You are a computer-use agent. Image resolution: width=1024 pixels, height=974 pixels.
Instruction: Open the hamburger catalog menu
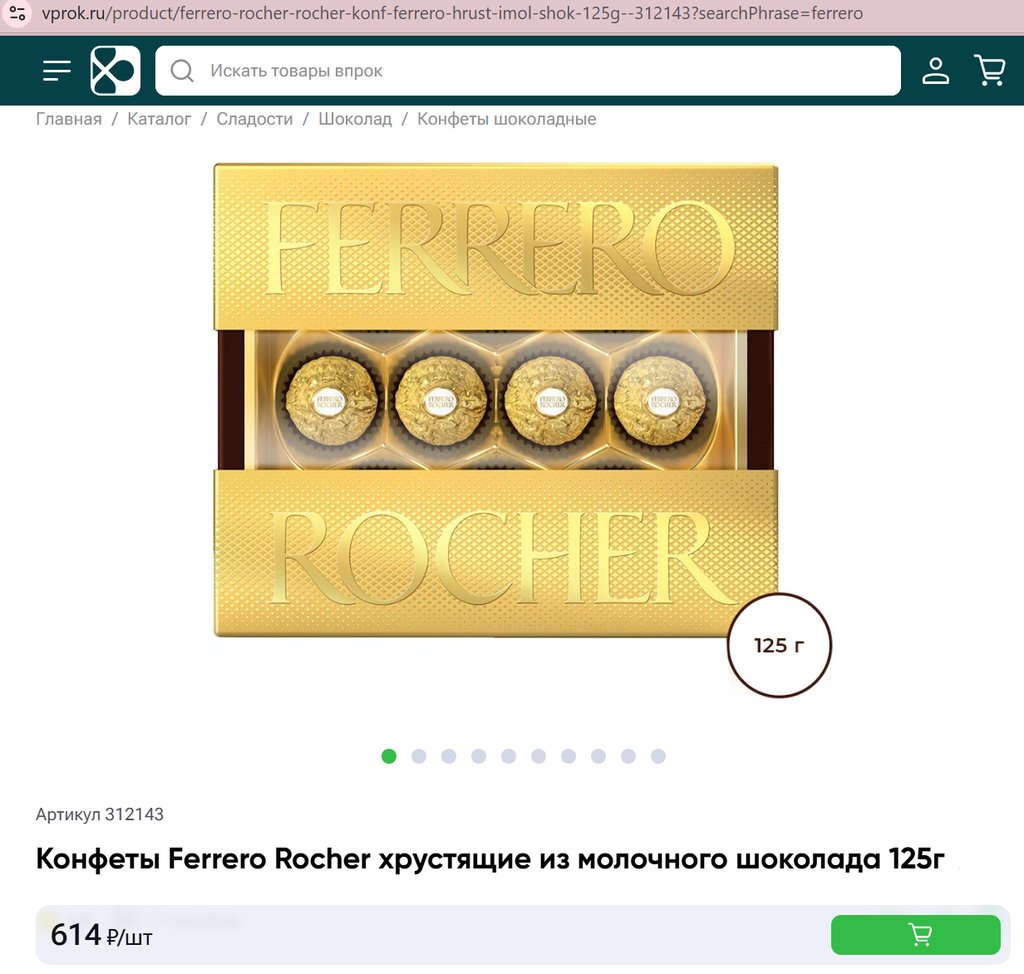click(x=57, y=71)
